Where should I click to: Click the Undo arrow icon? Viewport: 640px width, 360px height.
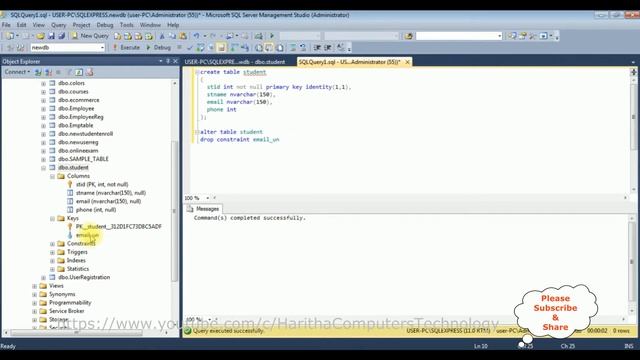(196, 36)
